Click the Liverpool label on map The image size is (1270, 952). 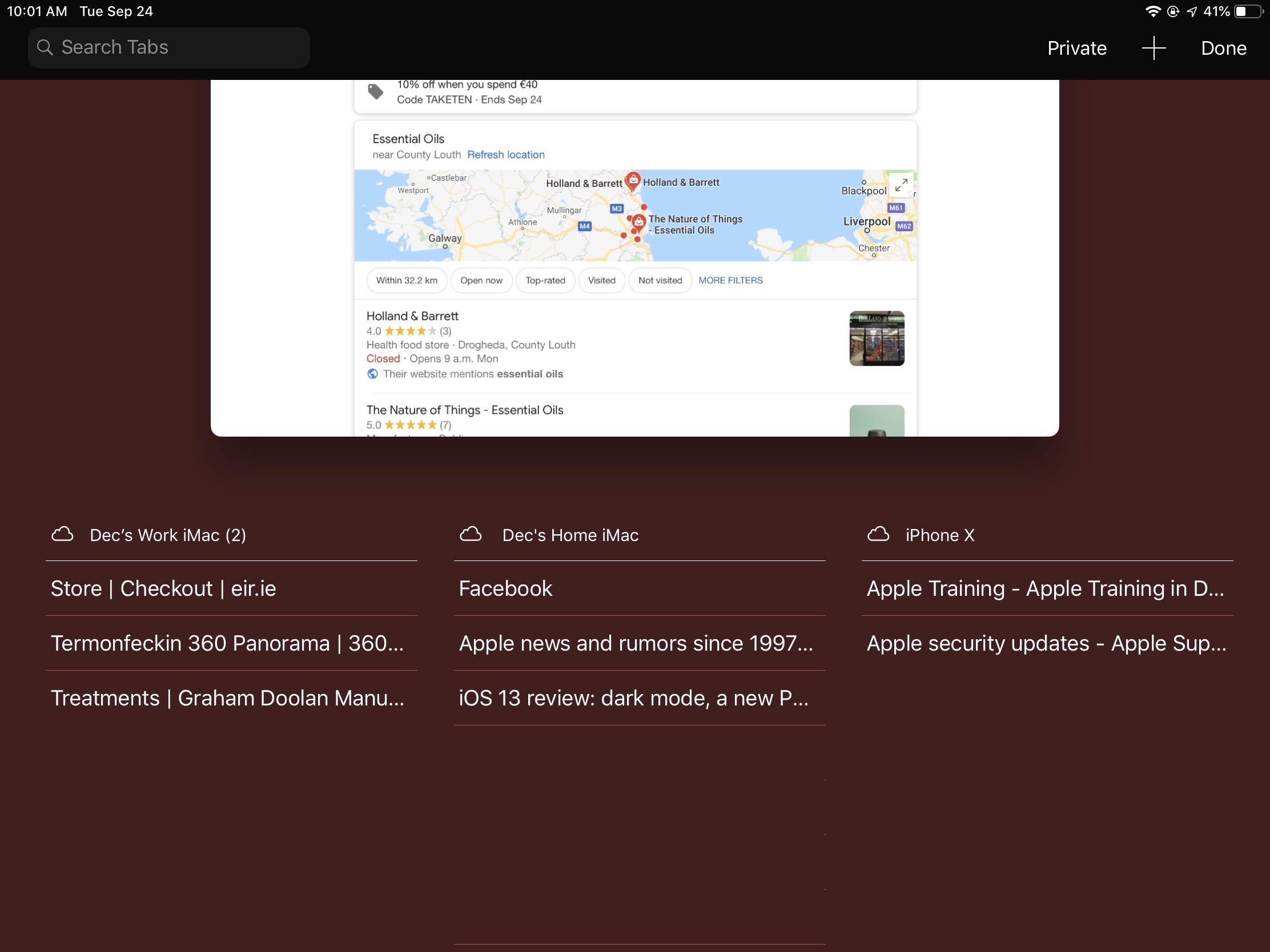(866, 221)
